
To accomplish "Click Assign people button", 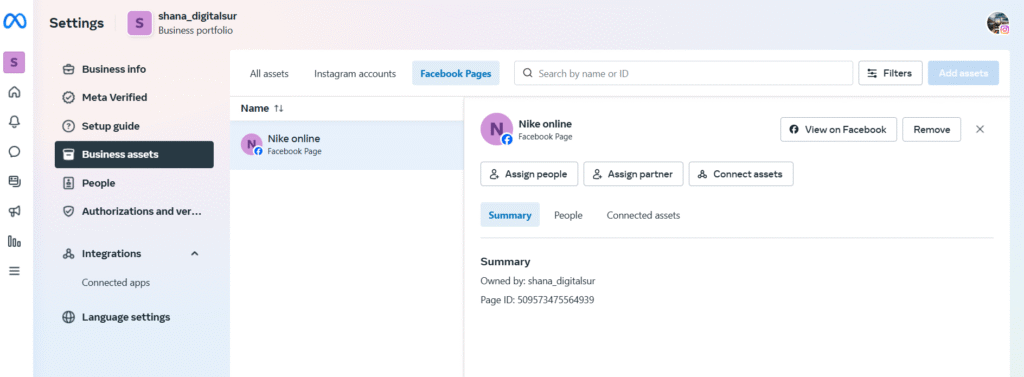I will point(529,174).
